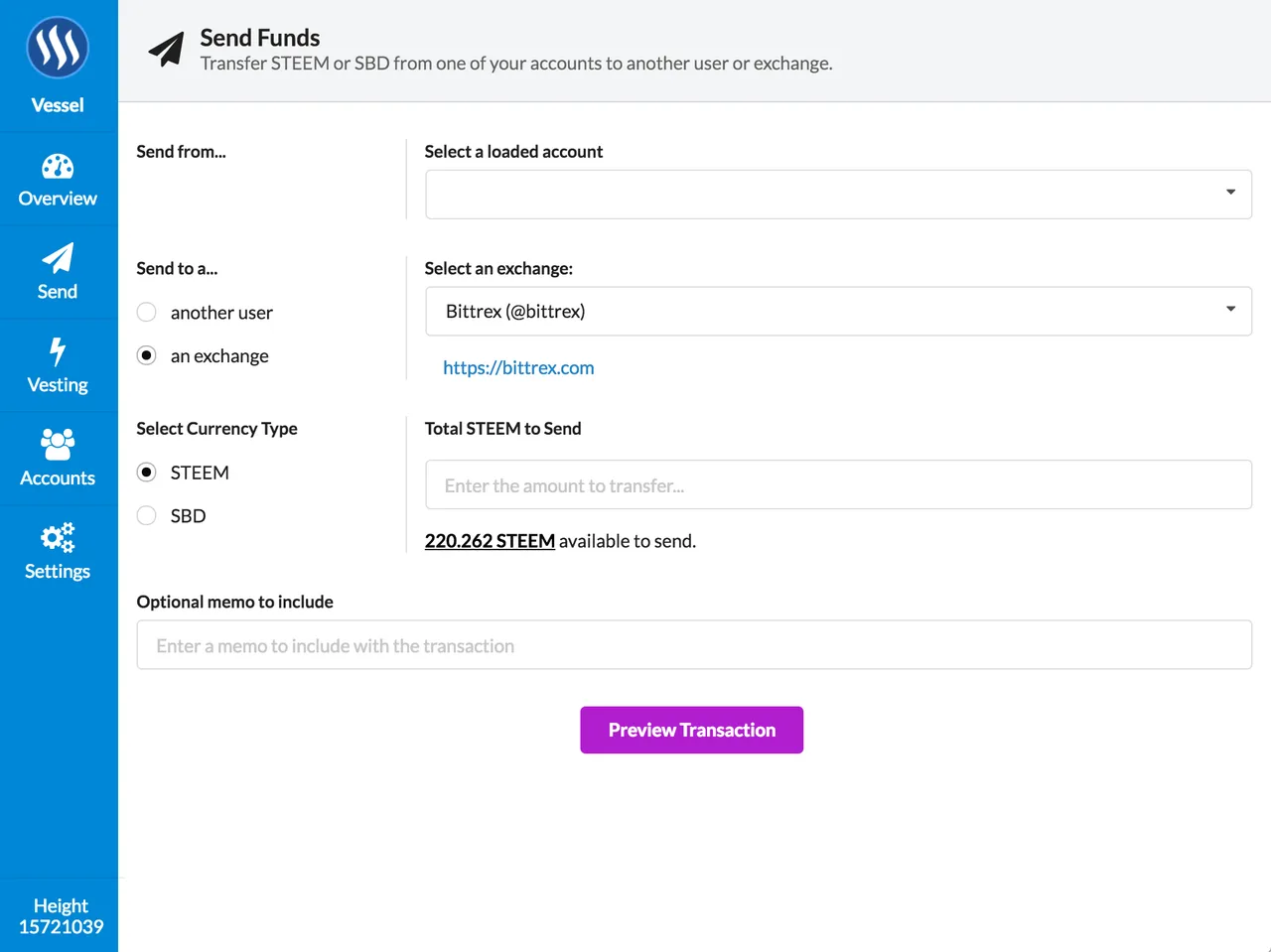Expand the Bittrex exchange dropdown
The image size is (1271, 952).
[838, 312]
